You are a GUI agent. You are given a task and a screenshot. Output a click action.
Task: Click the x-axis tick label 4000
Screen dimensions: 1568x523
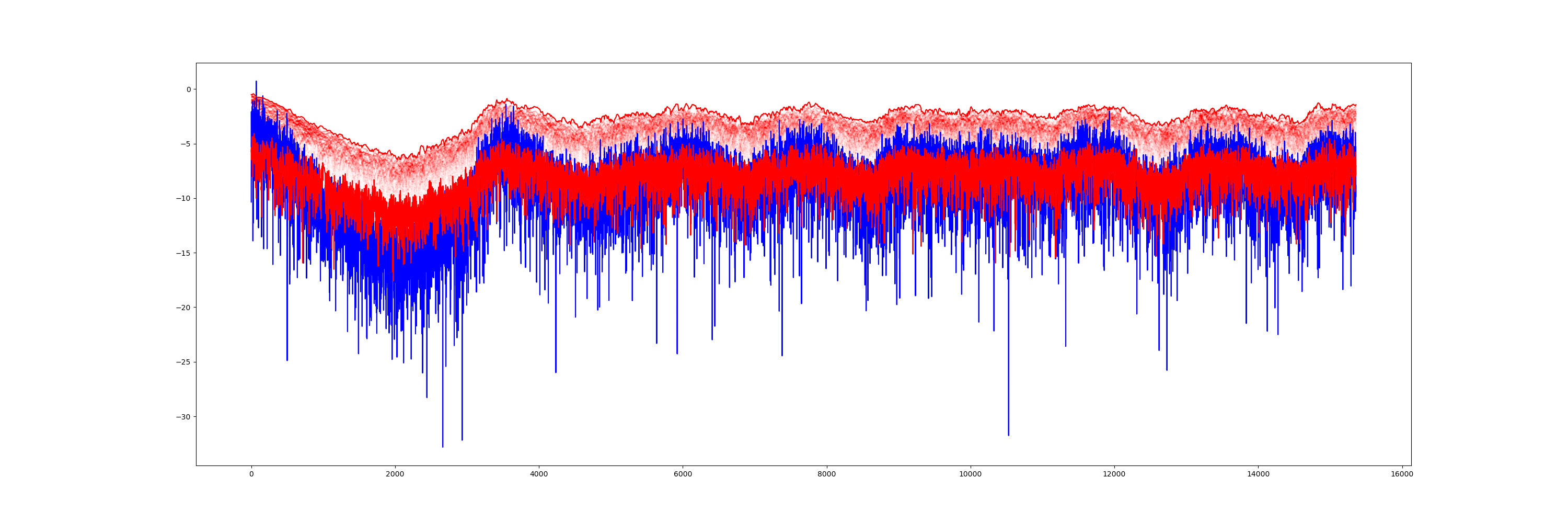click(539, 474)
